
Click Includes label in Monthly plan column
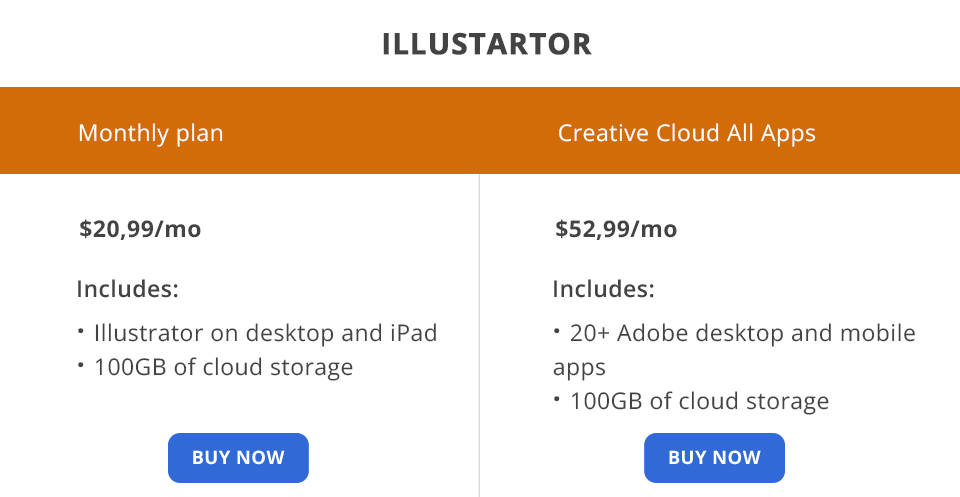128,290
